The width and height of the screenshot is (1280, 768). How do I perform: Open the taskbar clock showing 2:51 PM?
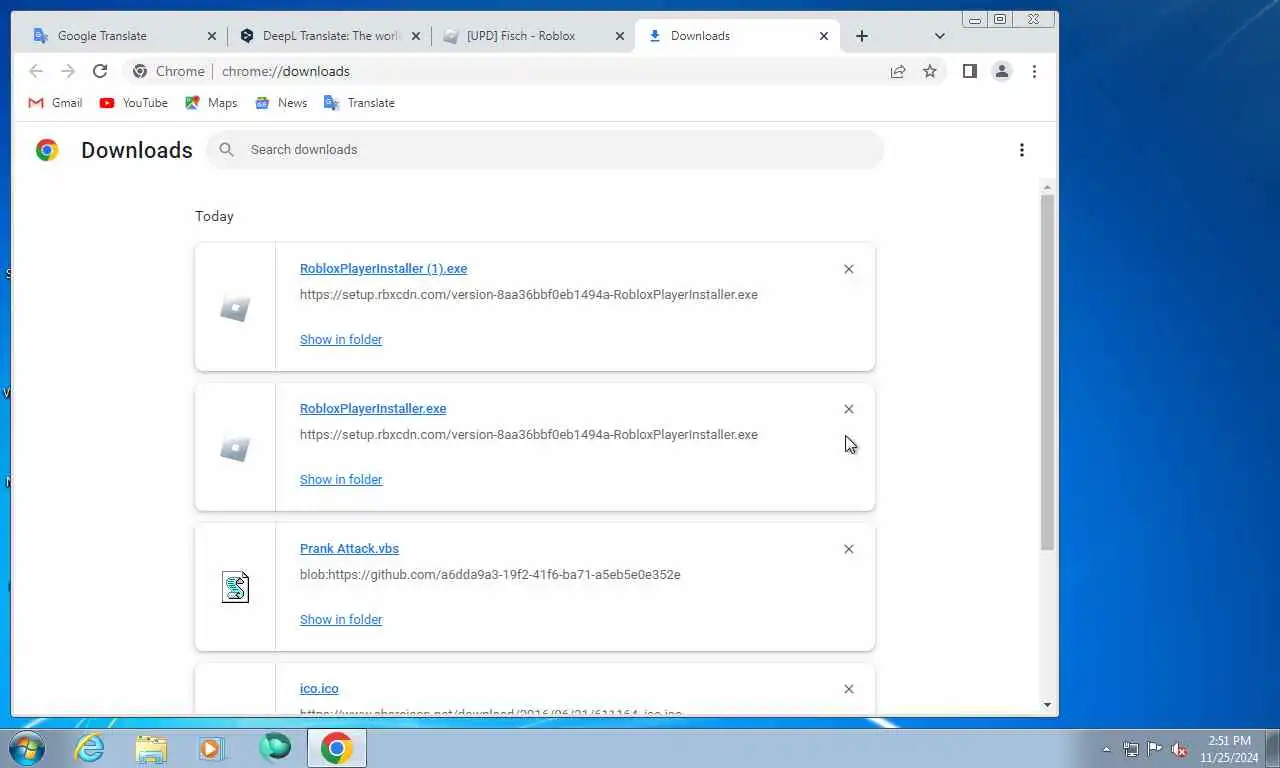click(x=1229, y=749)
